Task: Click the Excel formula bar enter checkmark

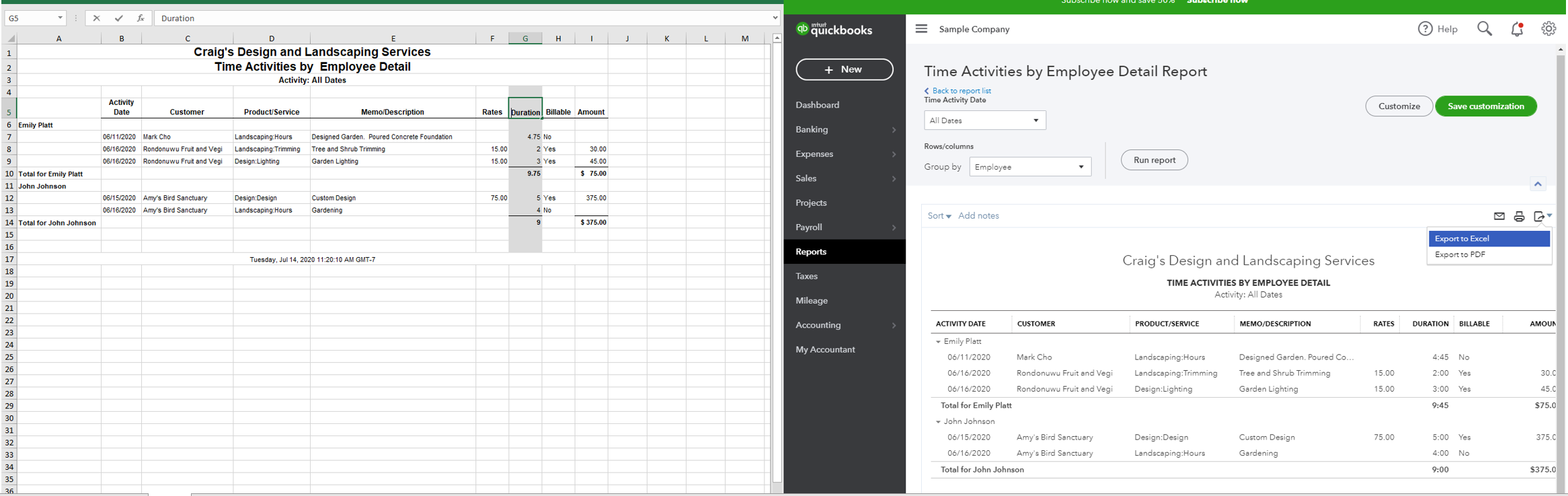Action: pyautogui.click(x=118, y=18)
